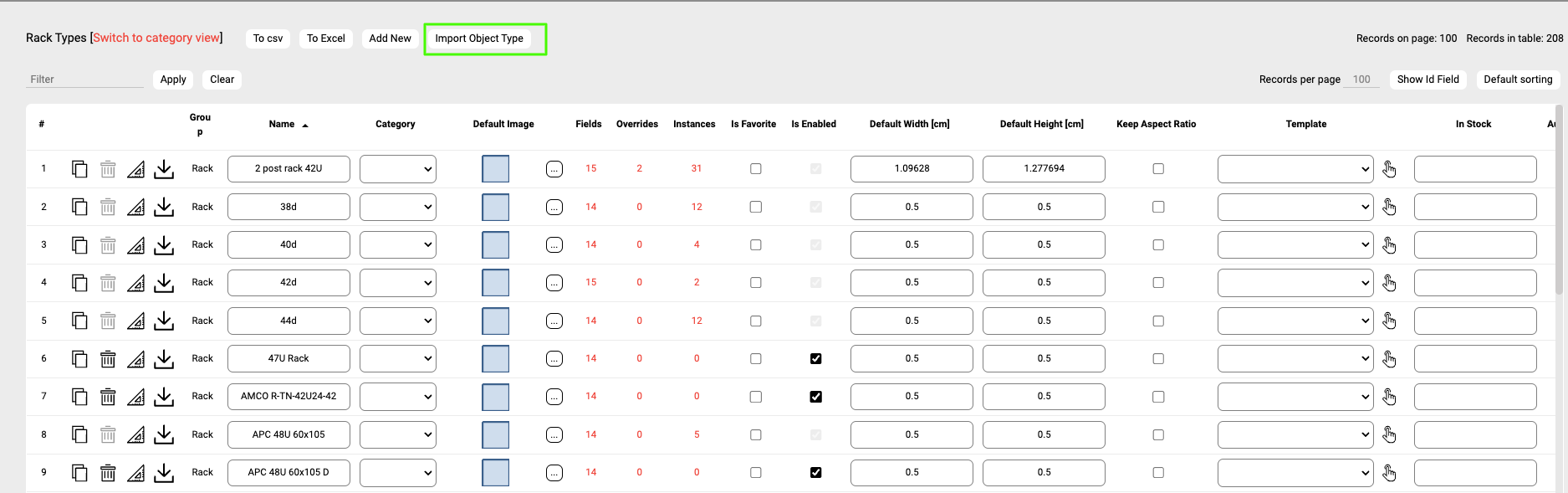Screen dimensions: 1568x493
Task: Open Category dropdown for AMCO R-TN-42U24-42
Action: (x=398, y=397)
